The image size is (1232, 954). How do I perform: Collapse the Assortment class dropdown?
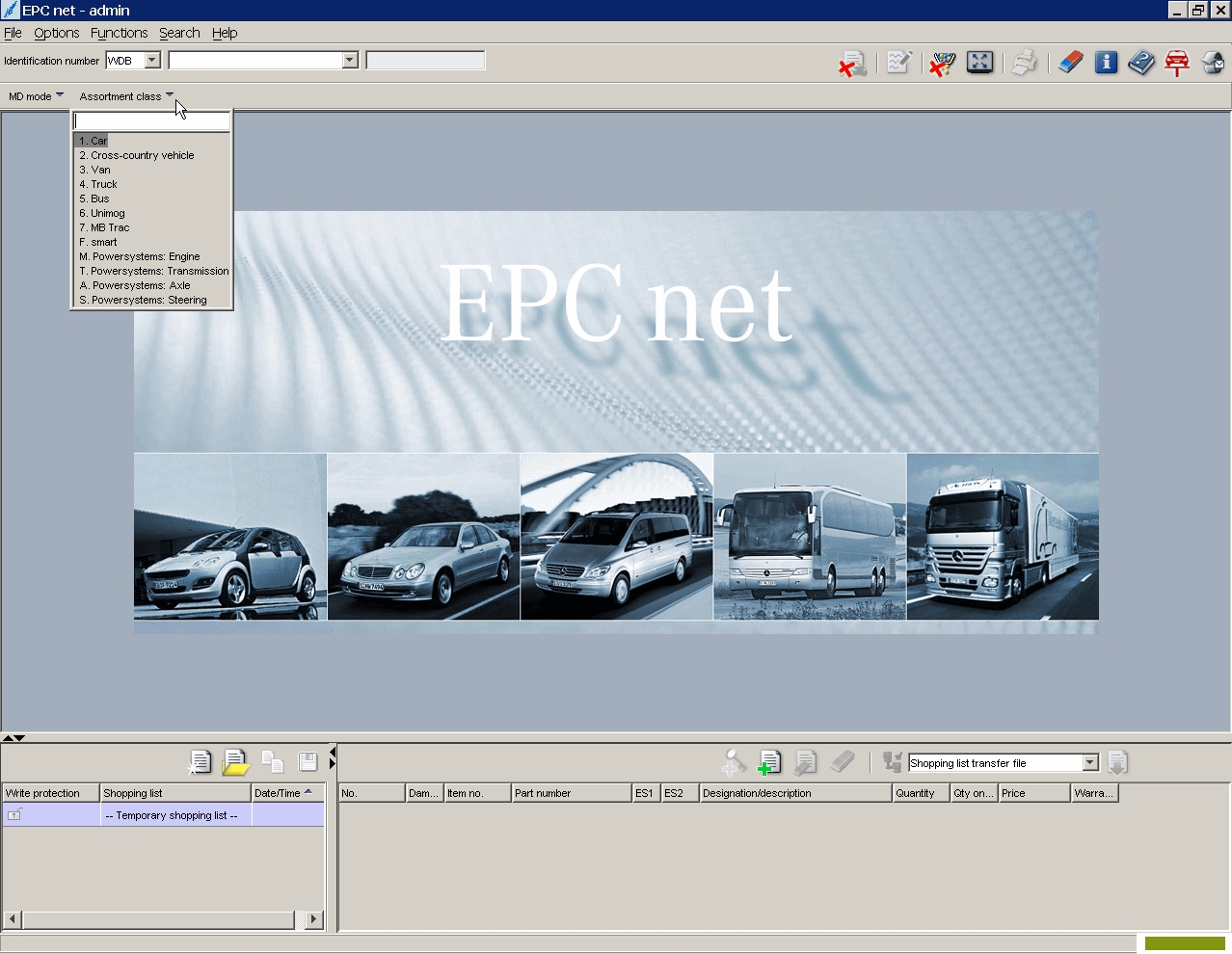(x=126, y=96)
